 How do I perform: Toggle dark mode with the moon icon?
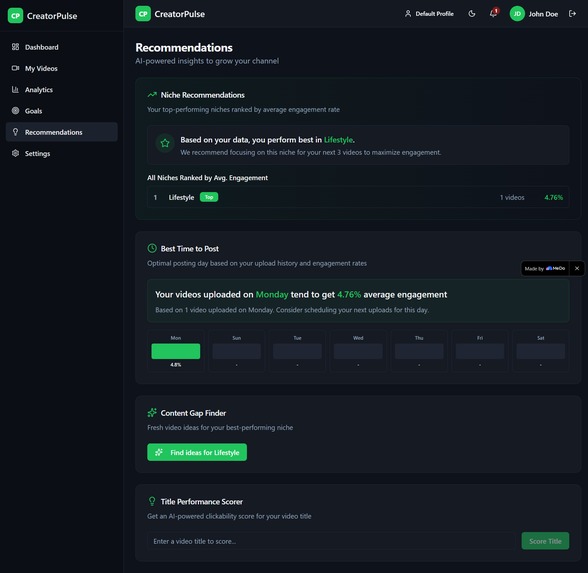coord(472,14)
